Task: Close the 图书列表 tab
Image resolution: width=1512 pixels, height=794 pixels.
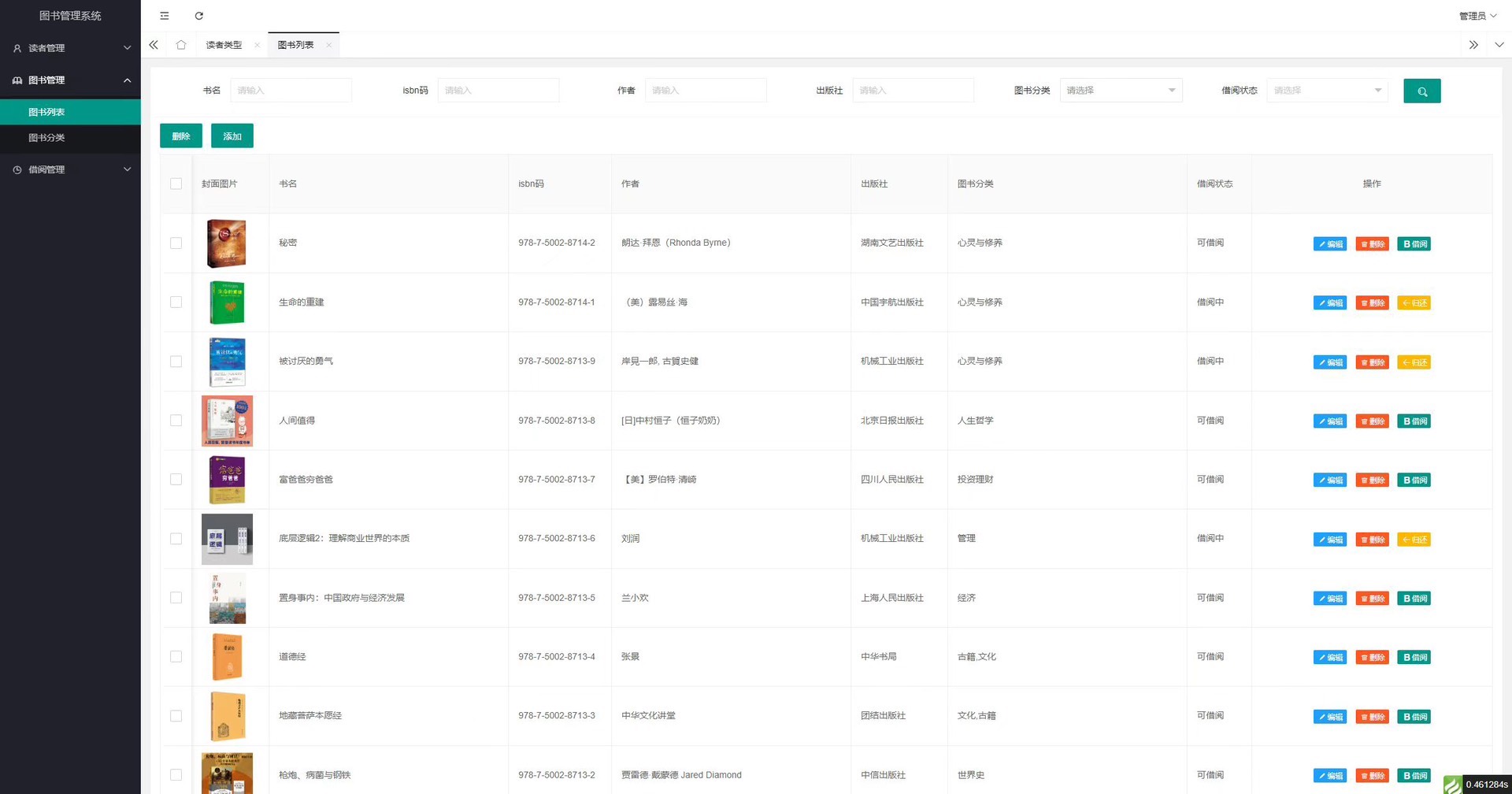Action: [x=328, y=45]
